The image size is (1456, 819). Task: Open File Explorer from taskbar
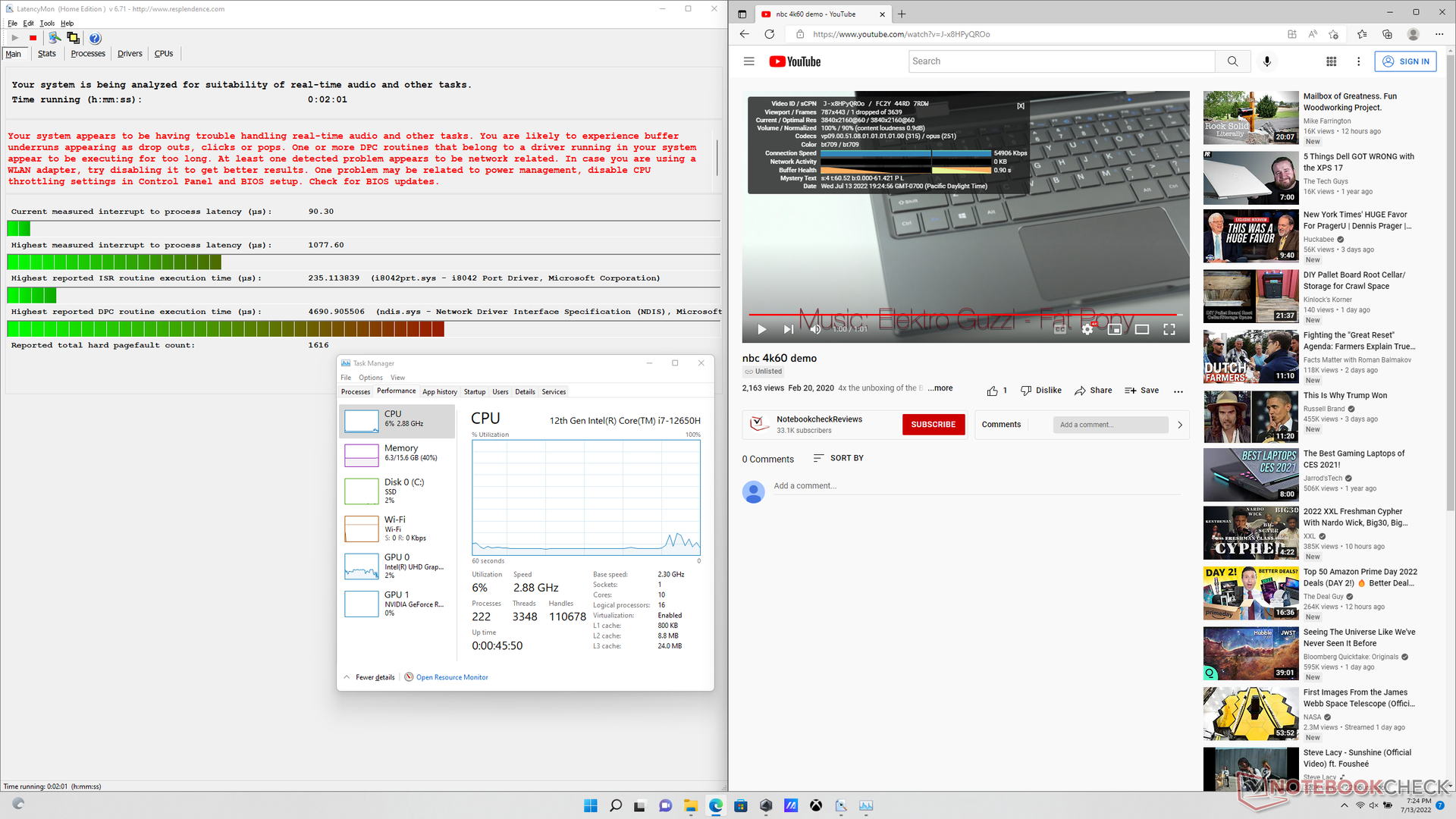point(690,805)
